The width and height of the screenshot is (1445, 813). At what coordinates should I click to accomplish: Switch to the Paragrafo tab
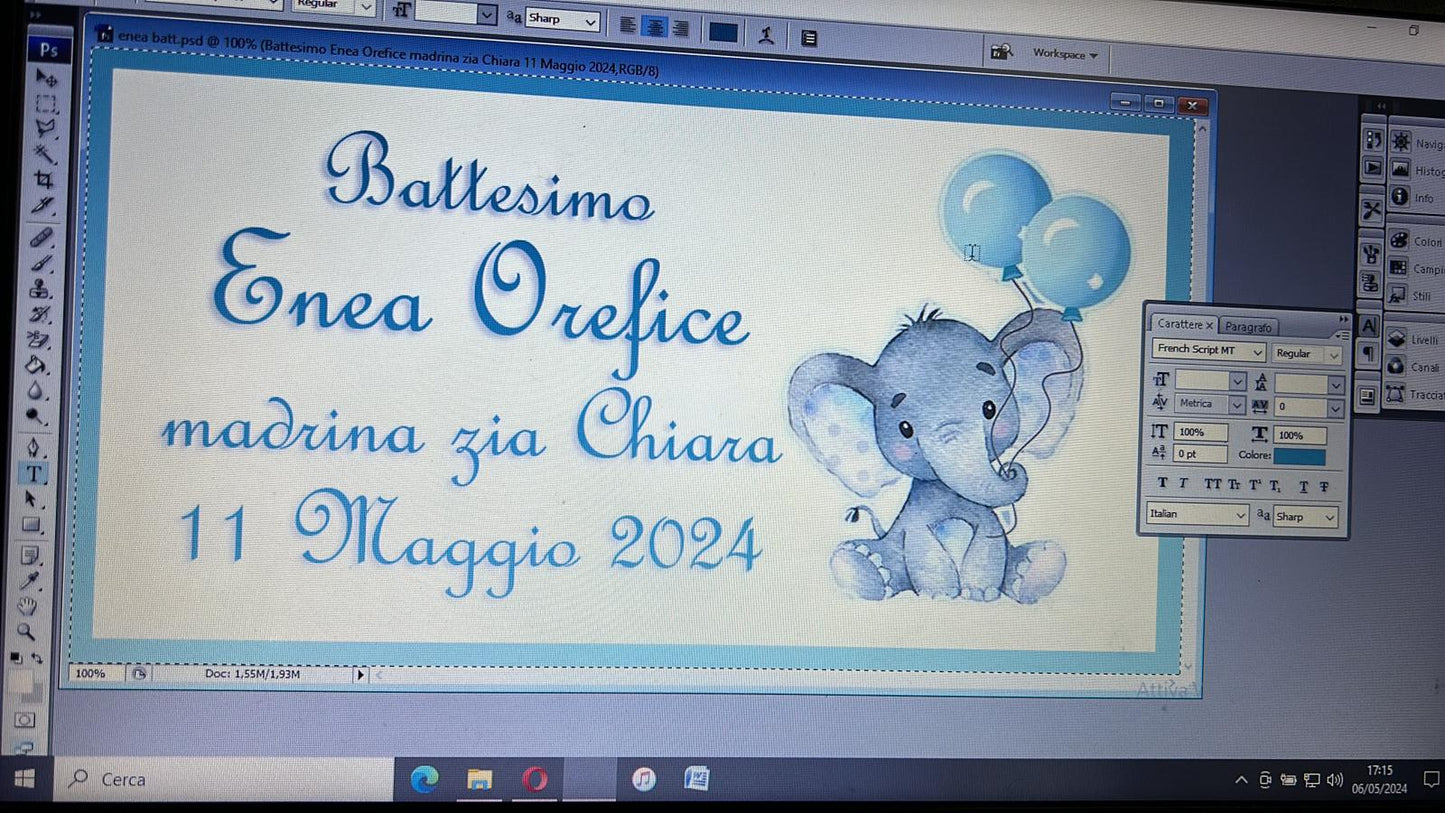(x=1248, y=327)
